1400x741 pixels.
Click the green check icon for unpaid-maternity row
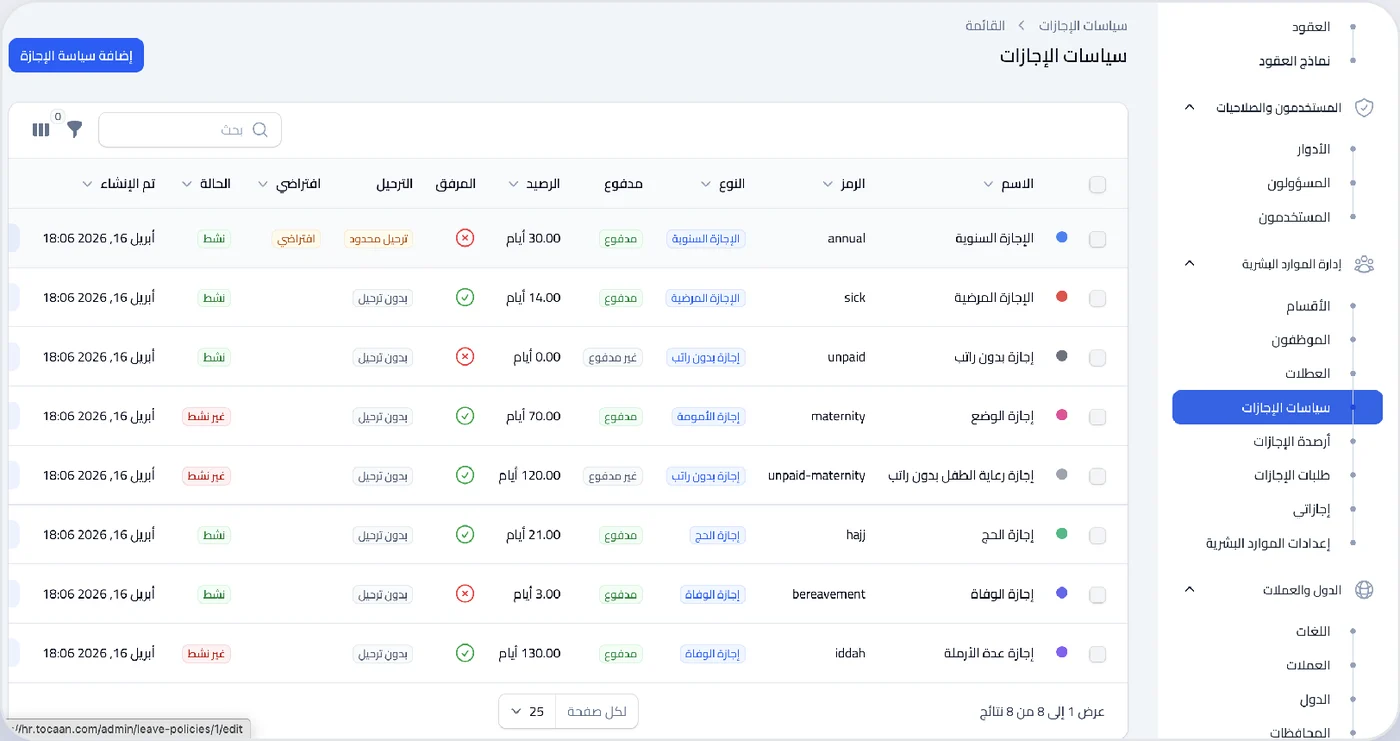(464, 475)
